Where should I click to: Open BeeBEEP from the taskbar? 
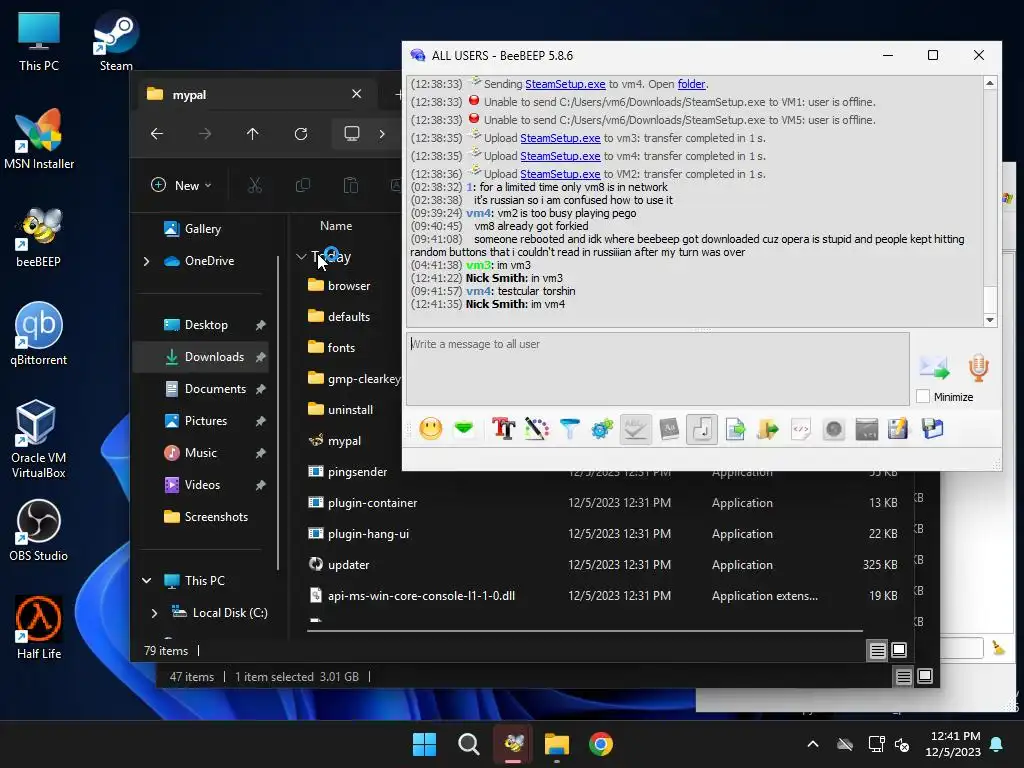[x=513, y=744]
